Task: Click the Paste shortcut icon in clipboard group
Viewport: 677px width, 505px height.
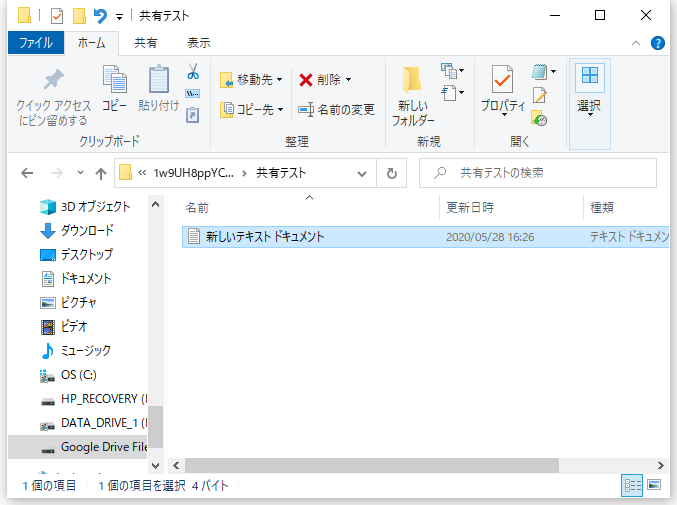Action: (x=193, y=115)
